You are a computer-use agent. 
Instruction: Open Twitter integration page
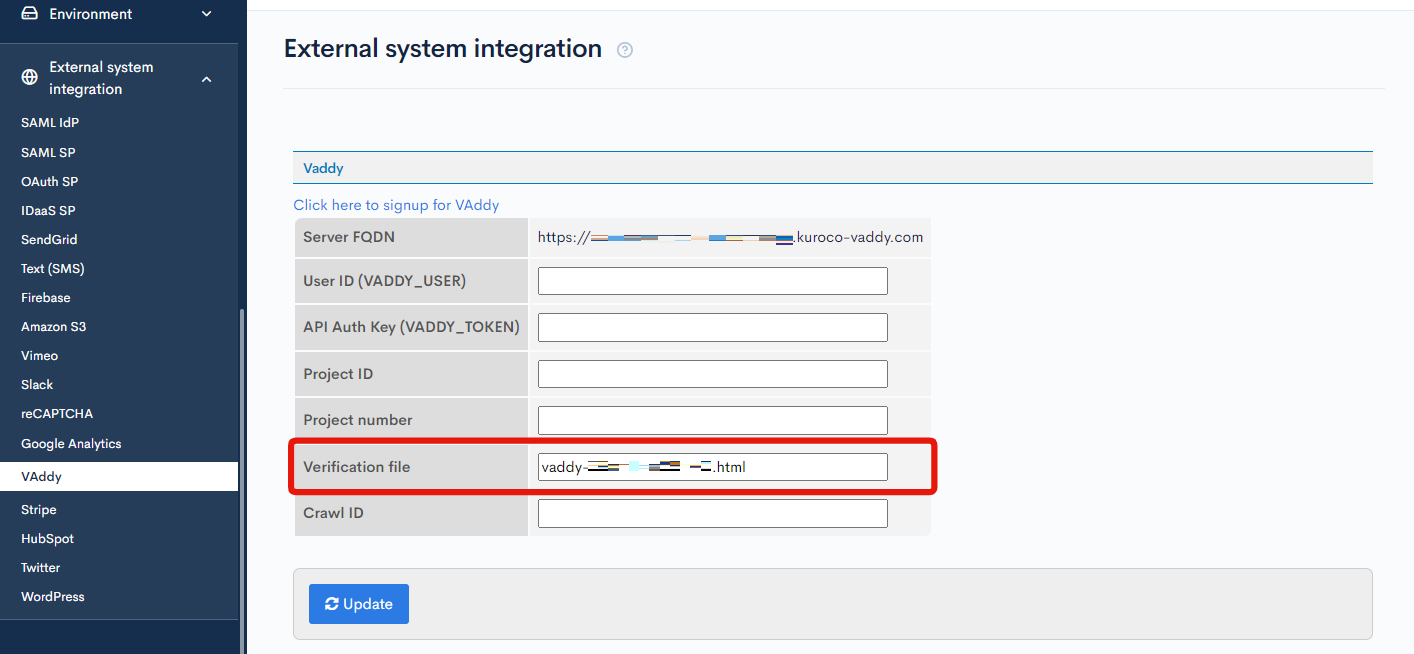coord(41,568)
